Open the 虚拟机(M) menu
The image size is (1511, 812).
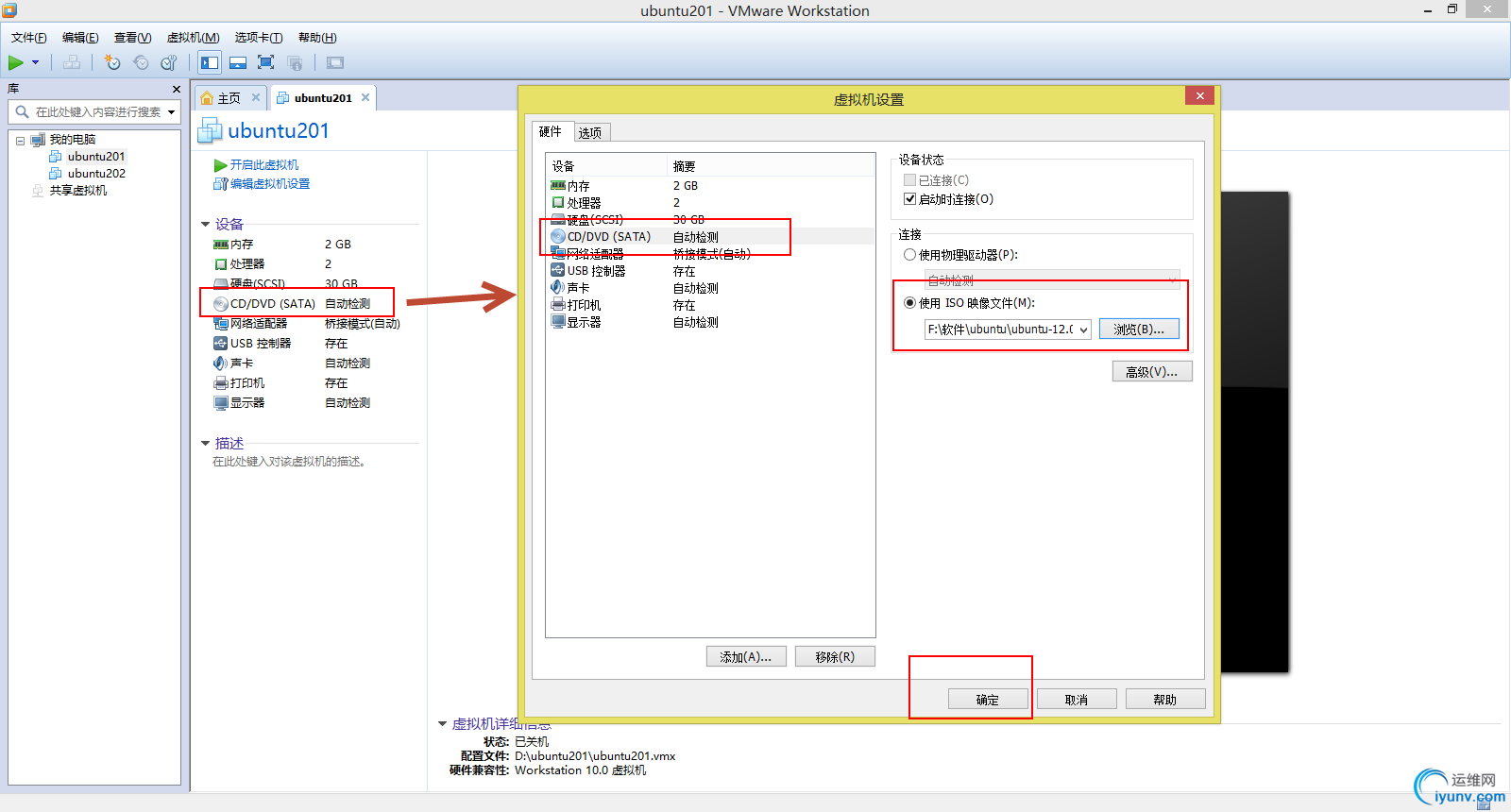tap(193, 38)
